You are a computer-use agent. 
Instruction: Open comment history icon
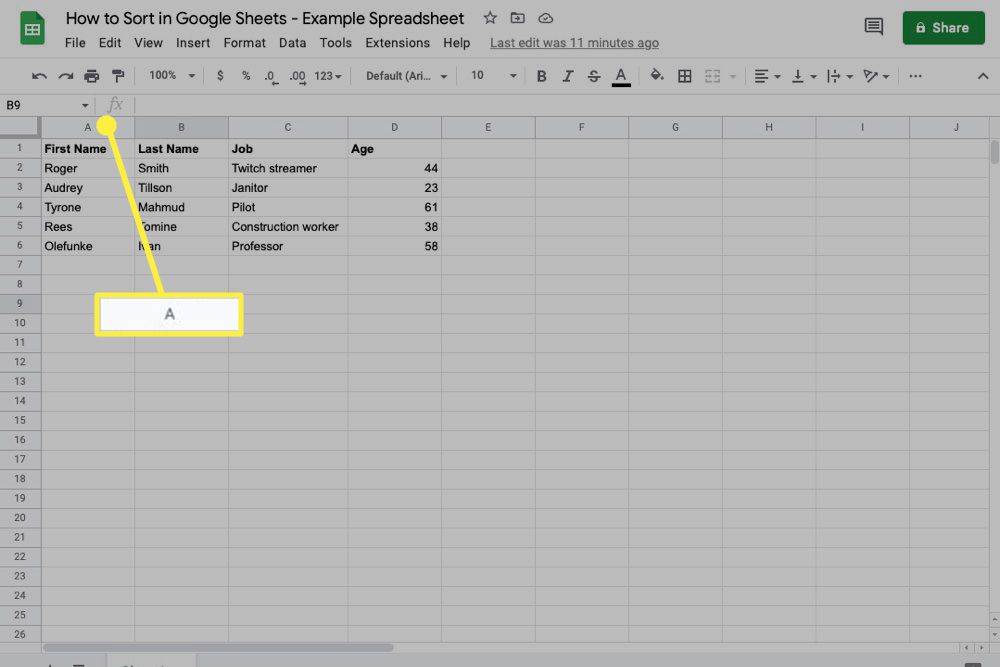[874, 27]
